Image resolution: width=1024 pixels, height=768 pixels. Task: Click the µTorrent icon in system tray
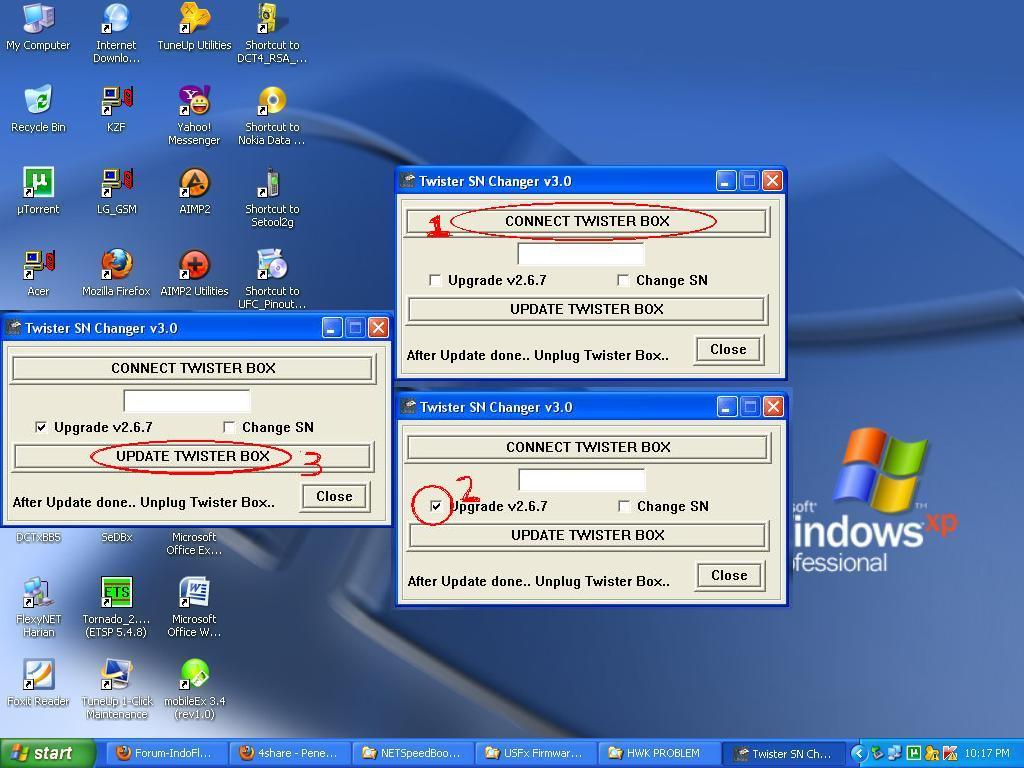point(914,753)
